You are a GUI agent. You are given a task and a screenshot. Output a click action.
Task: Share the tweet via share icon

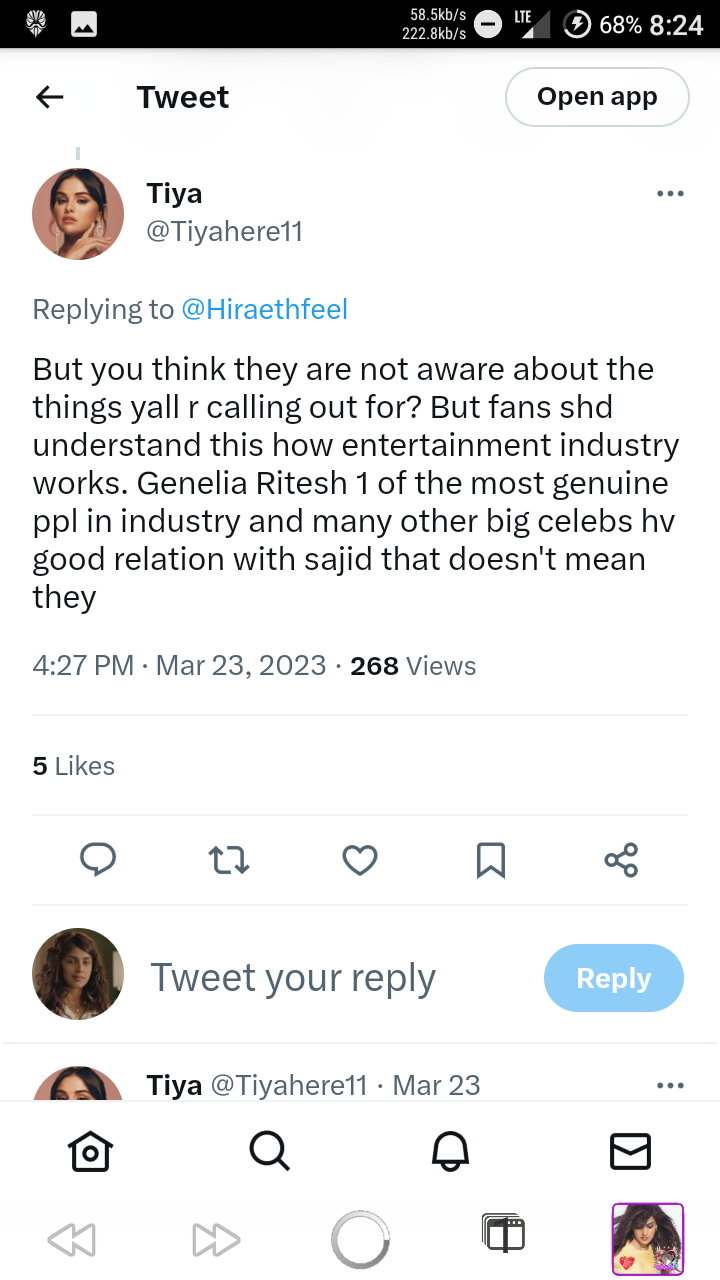621,860
